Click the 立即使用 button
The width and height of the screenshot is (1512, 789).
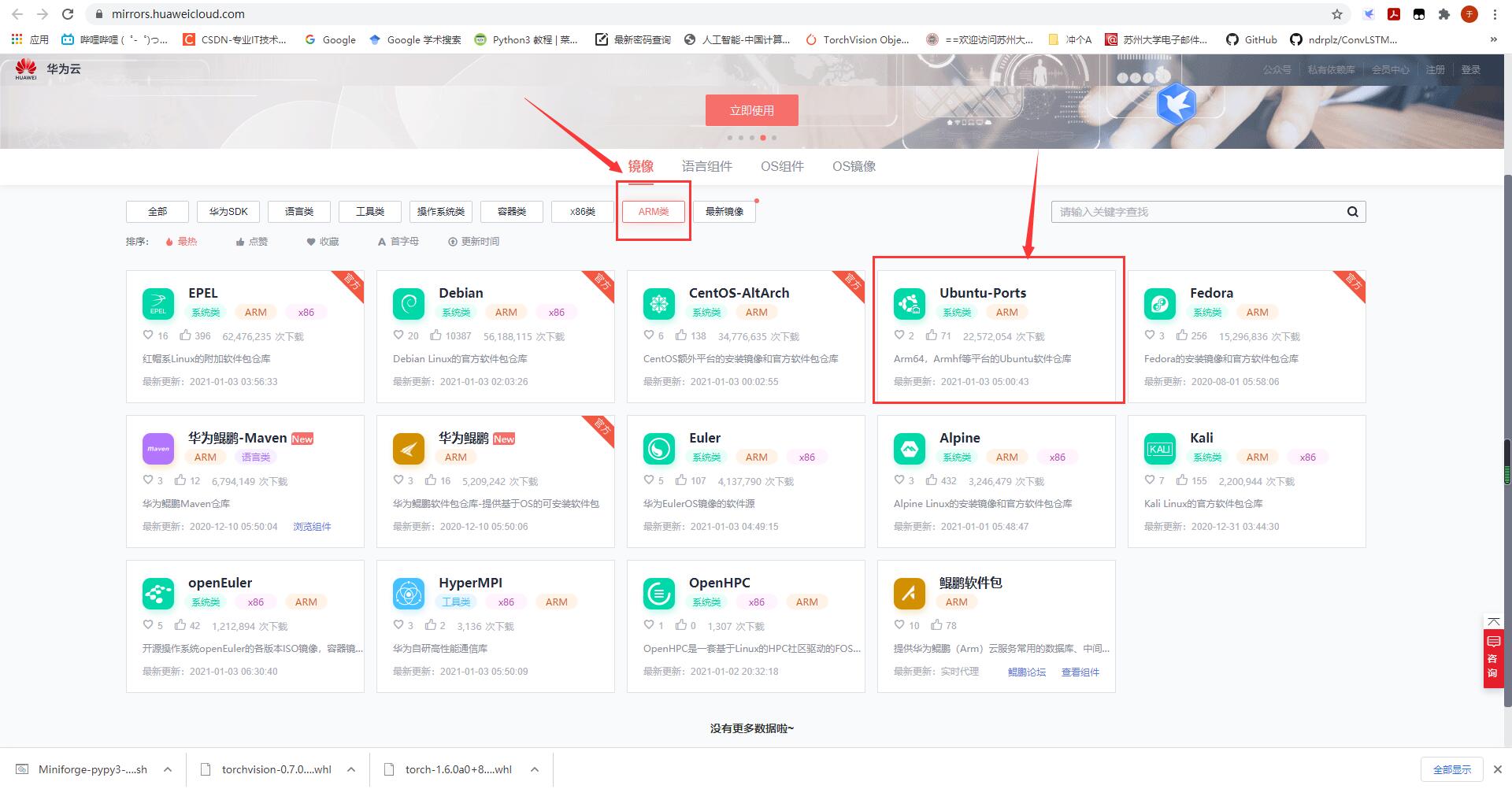point(751,109)
